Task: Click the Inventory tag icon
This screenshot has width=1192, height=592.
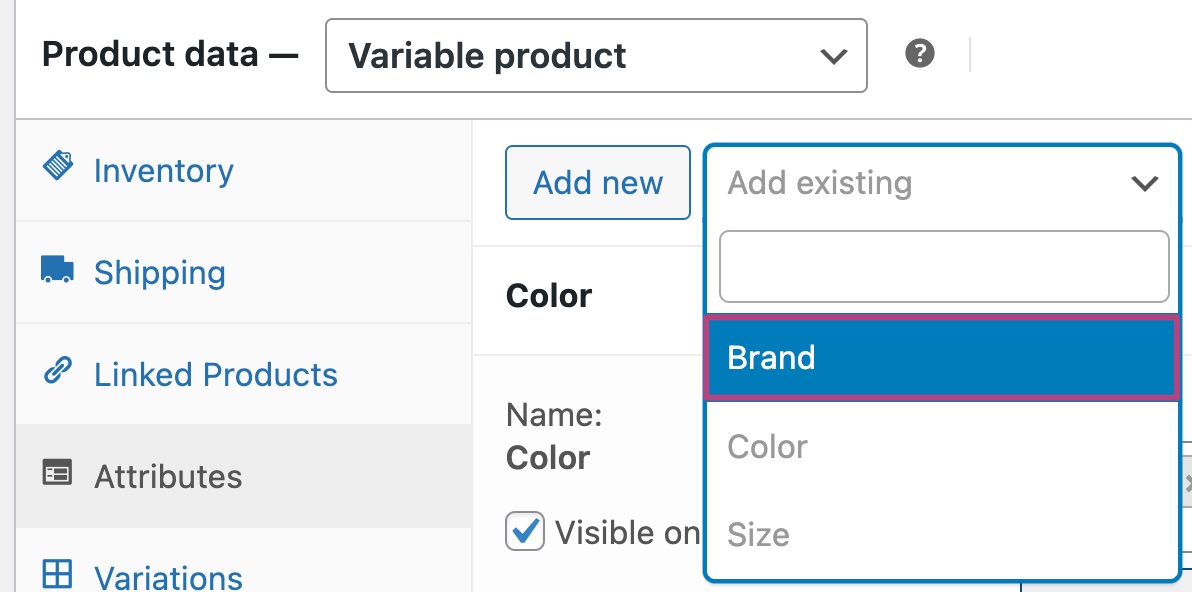Action: (x=58, y=166)
